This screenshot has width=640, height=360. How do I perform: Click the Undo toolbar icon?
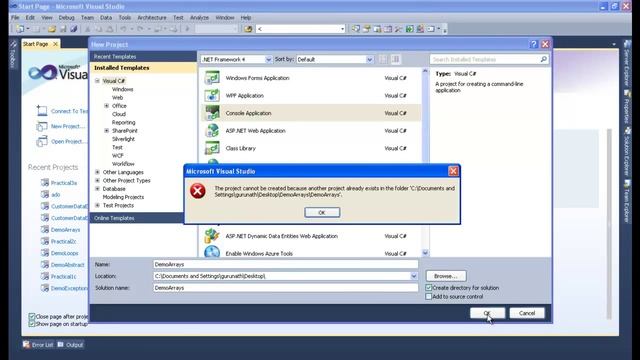(123, 29)
